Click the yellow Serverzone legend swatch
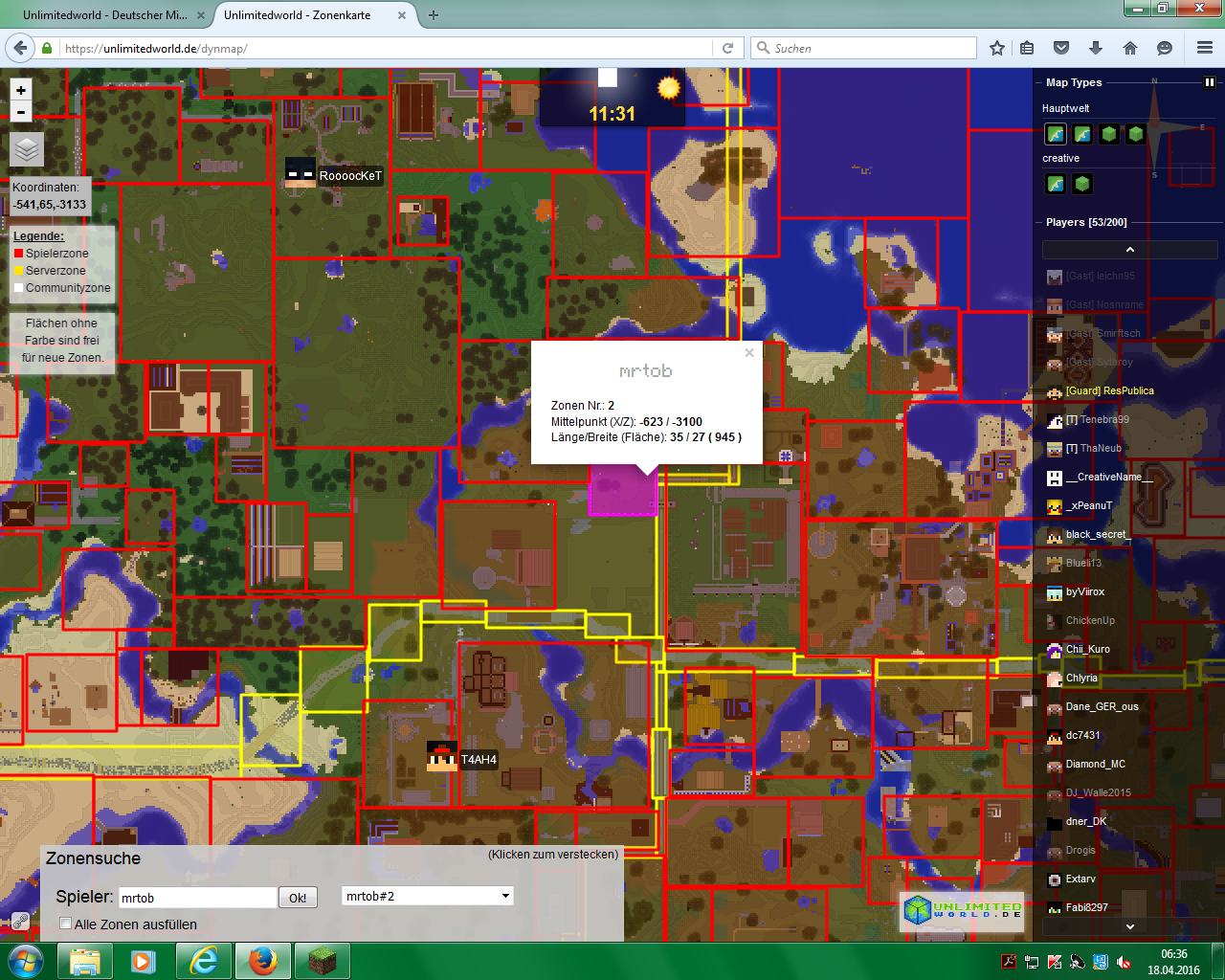The image size is (1225, 980). [18, 271]
